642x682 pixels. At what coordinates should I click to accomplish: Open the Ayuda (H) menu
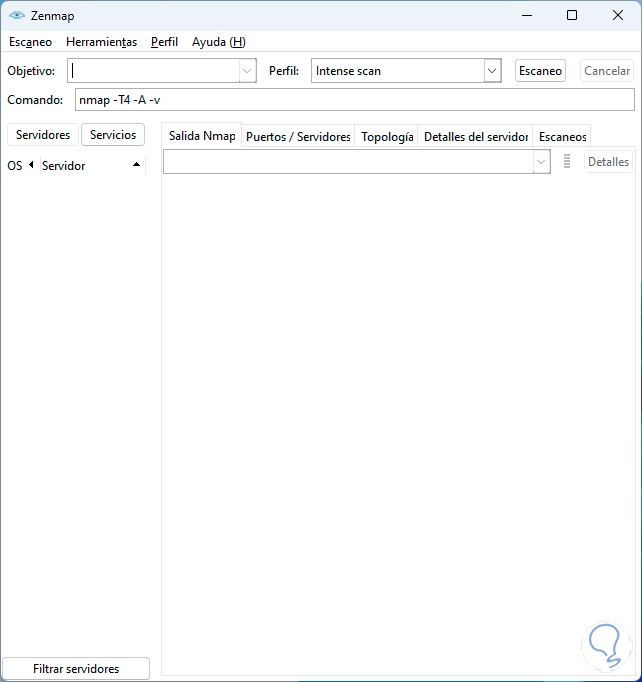[219, 42]
